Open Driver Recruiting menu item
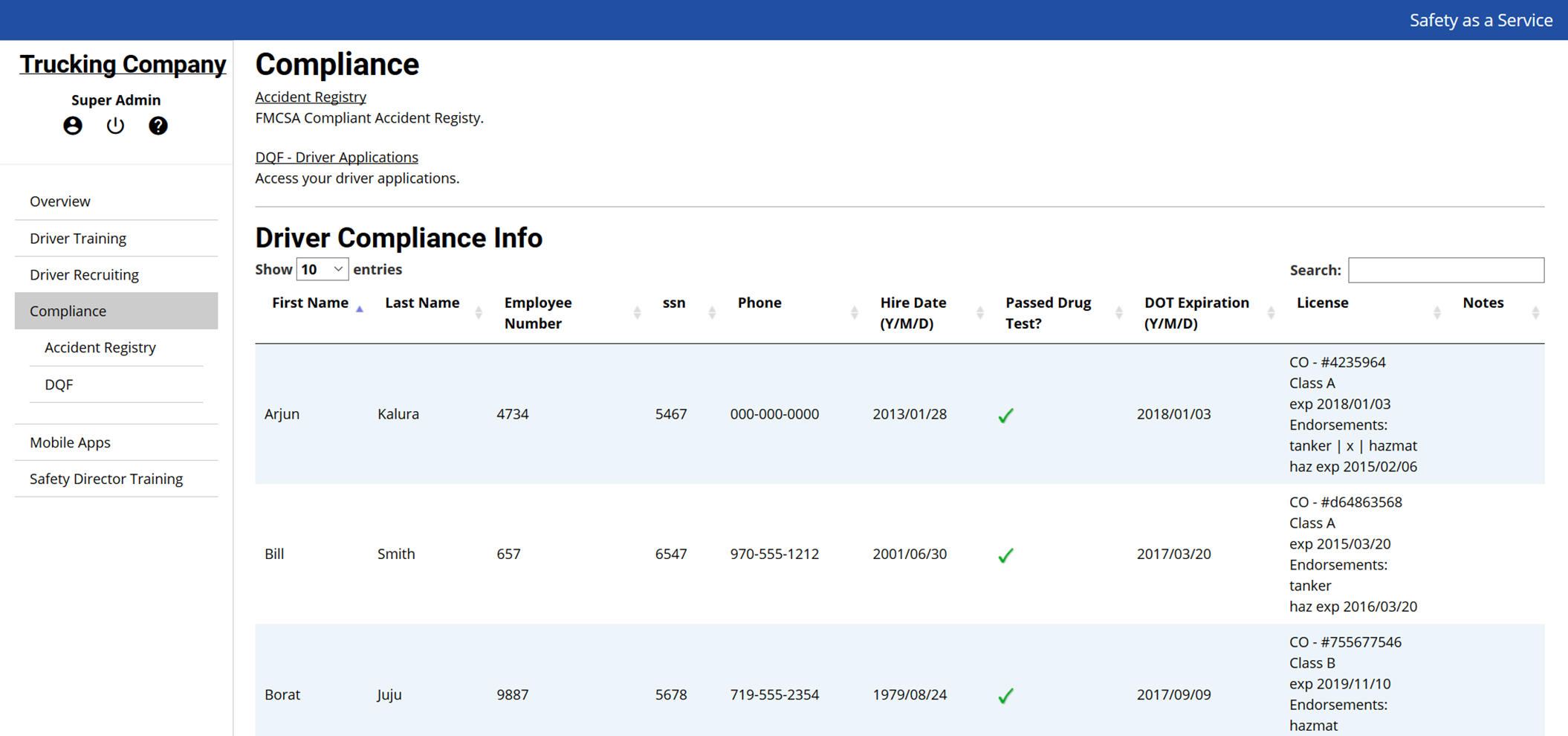1568x736 pixels. click(116, 274)
